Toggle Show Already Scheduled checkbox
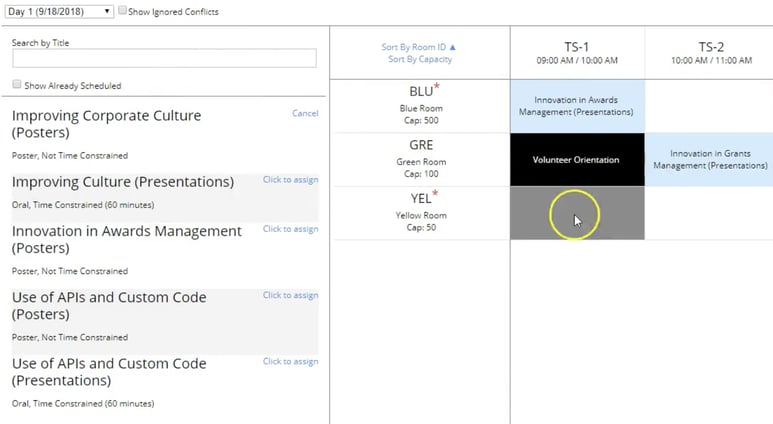773x424 pixels. click(17, 85)
